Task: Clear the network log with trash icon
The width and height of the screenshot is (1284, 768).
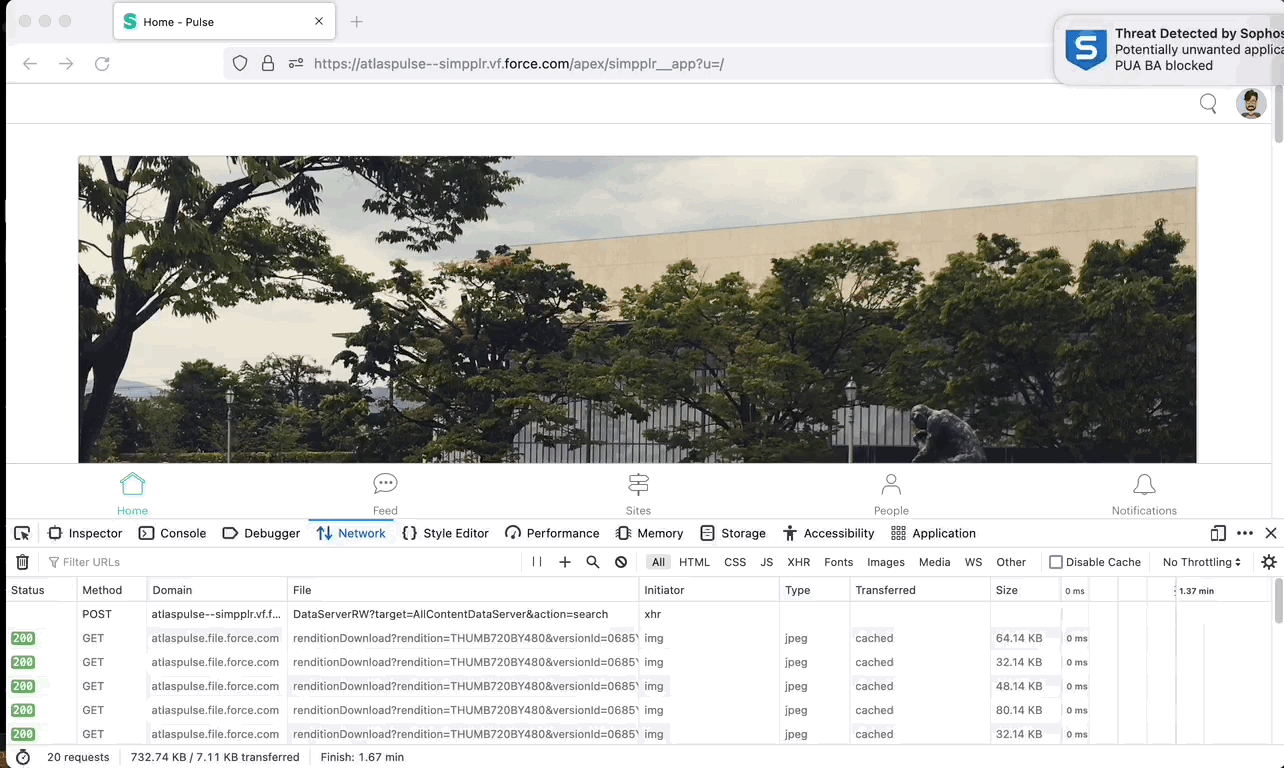Action: click(22, 562)
